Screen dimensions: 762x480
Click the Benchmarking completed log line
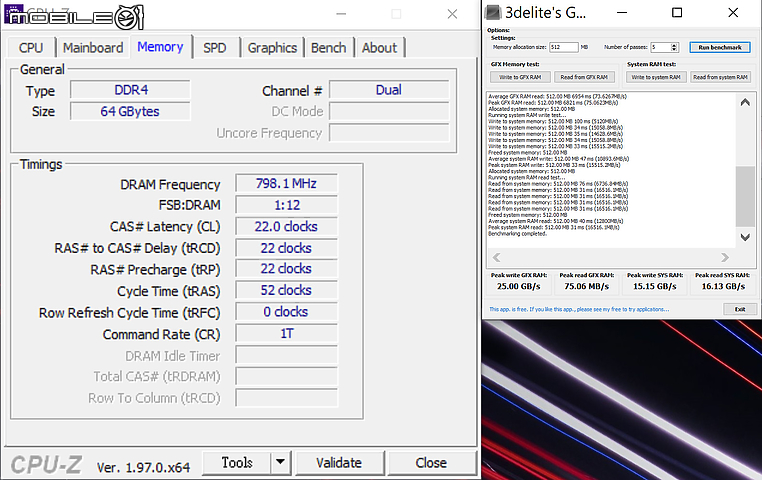pos(518,234)
